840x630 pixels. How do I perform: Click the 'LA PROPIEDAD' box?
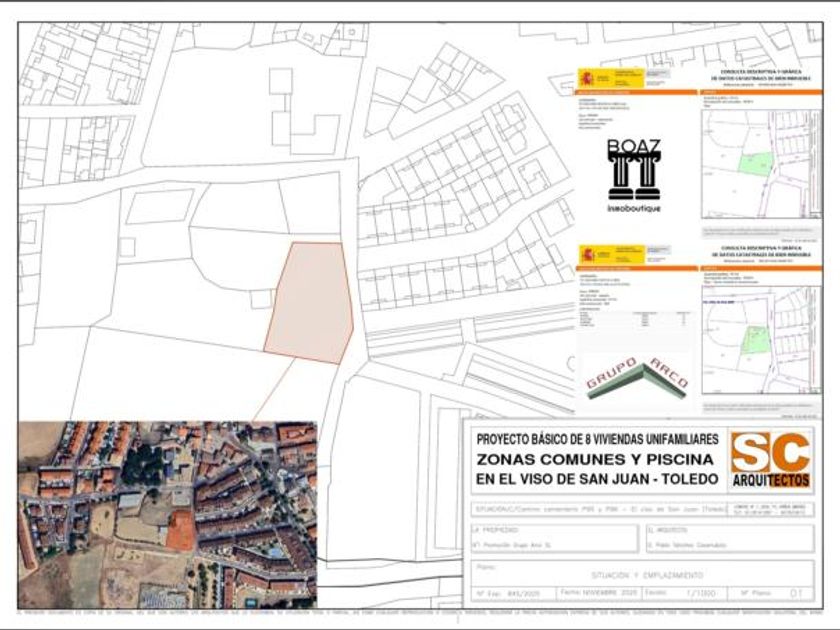[554, 537]
